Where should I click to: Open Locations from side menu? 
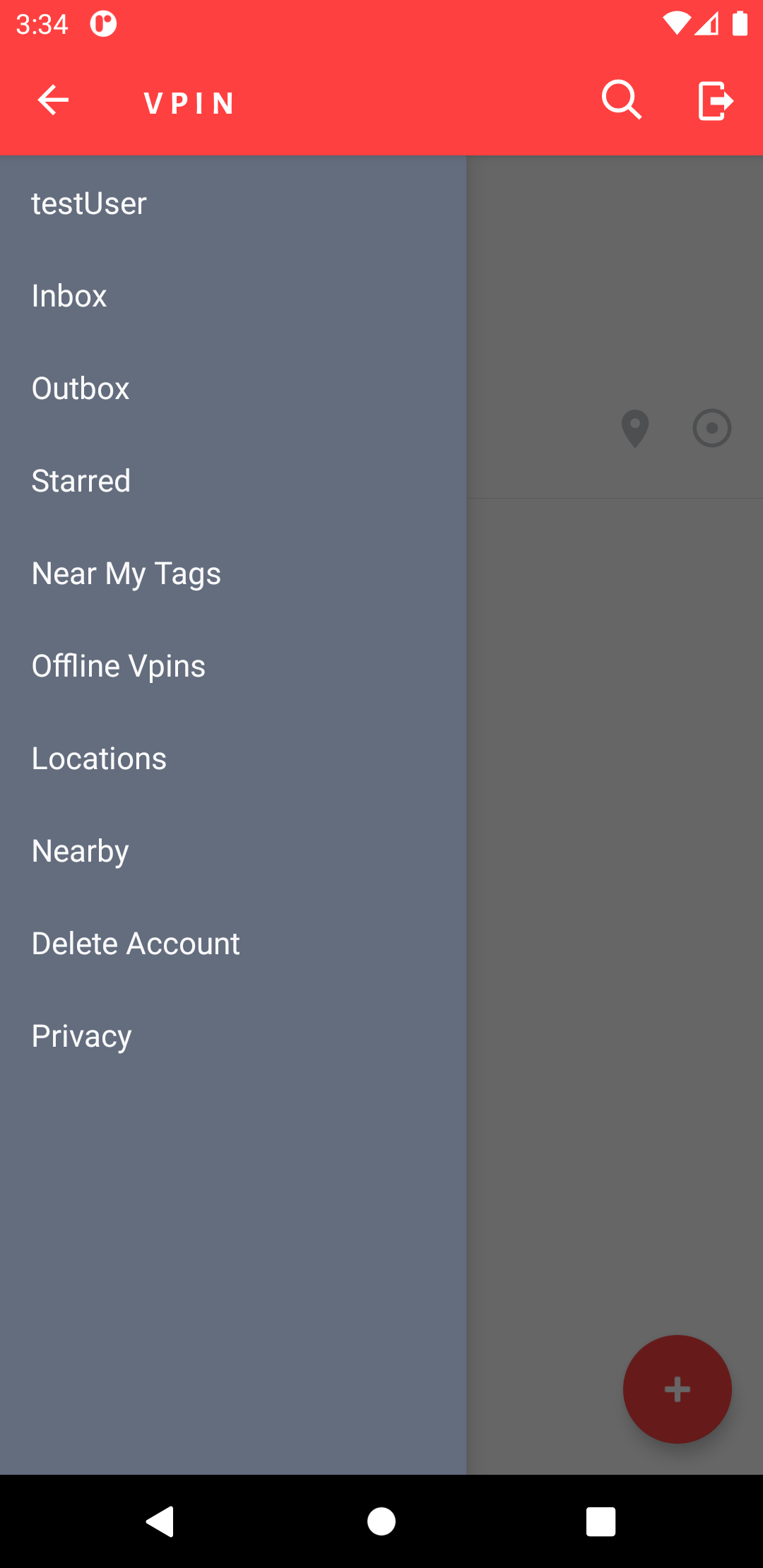[x=99, y=759]
